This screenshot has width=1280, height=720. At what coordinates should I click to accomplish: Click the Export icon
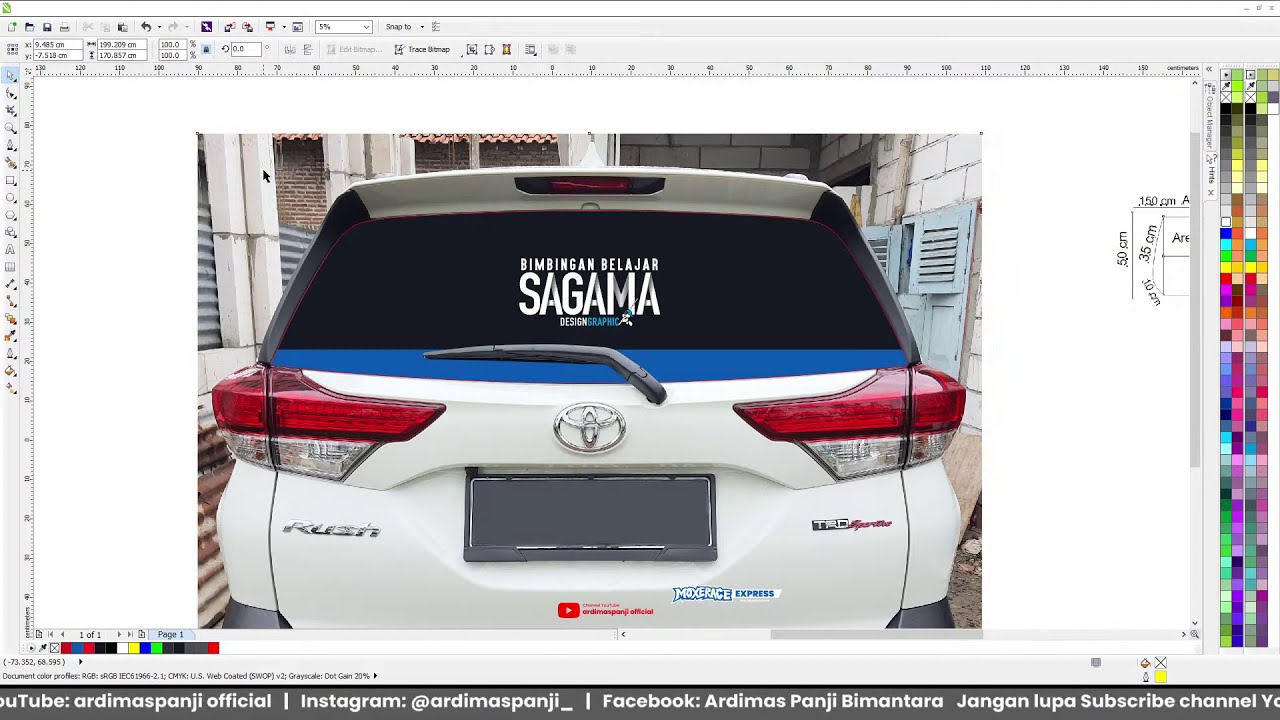coord(247,27)
